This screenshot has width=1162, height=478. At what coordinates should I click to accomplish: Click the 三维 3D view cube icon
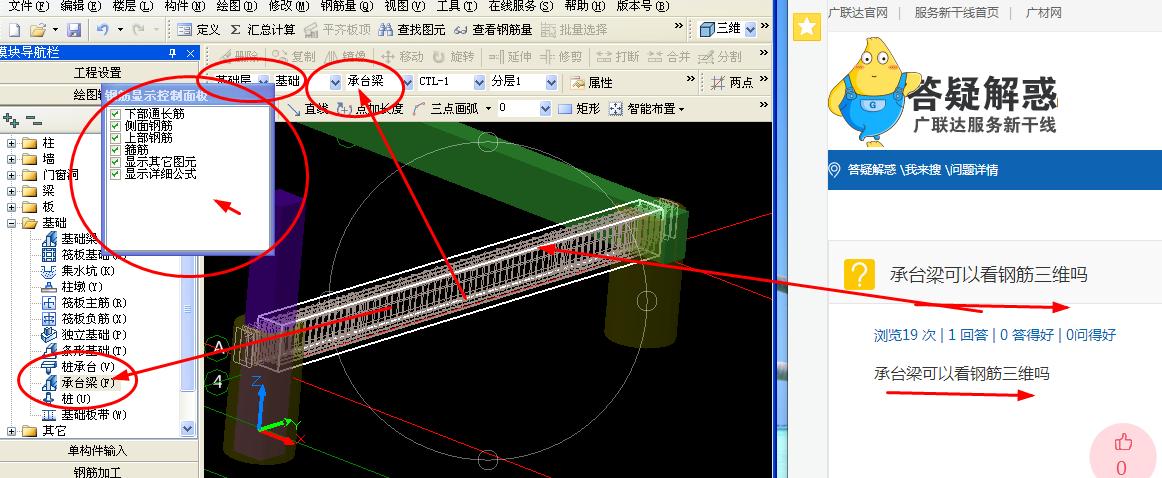(x=707, y=30)
